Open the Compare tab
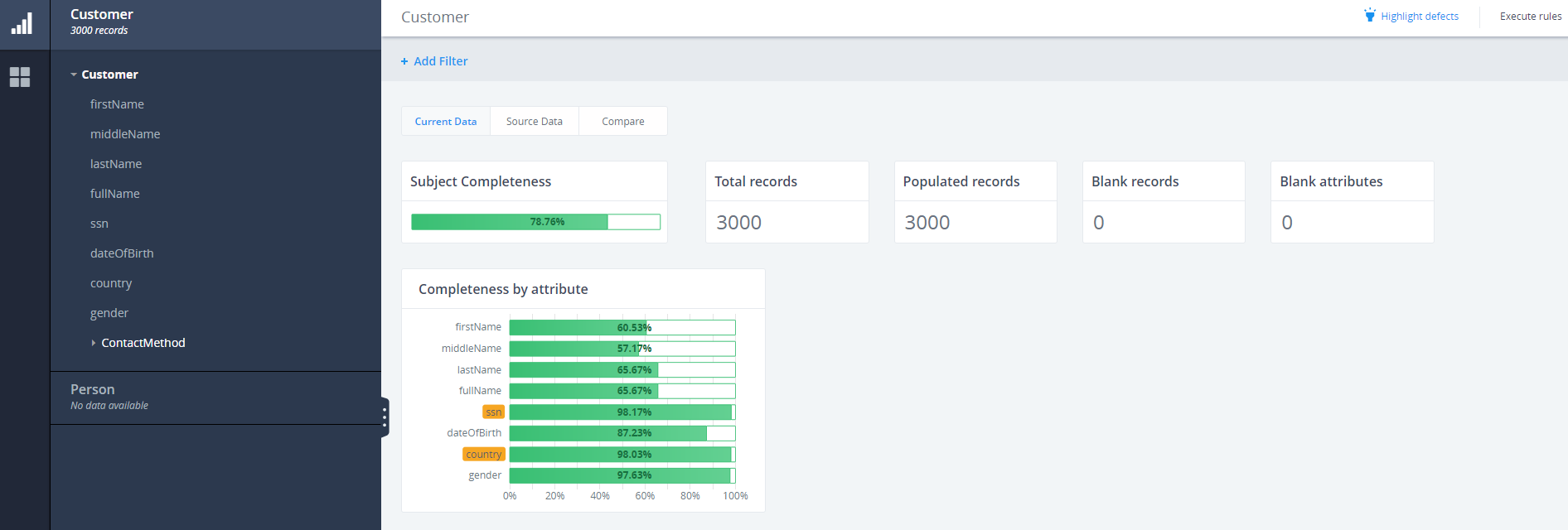Image resolution: width=1568 pixels, height=530 pixels. (x=623, y=121)
